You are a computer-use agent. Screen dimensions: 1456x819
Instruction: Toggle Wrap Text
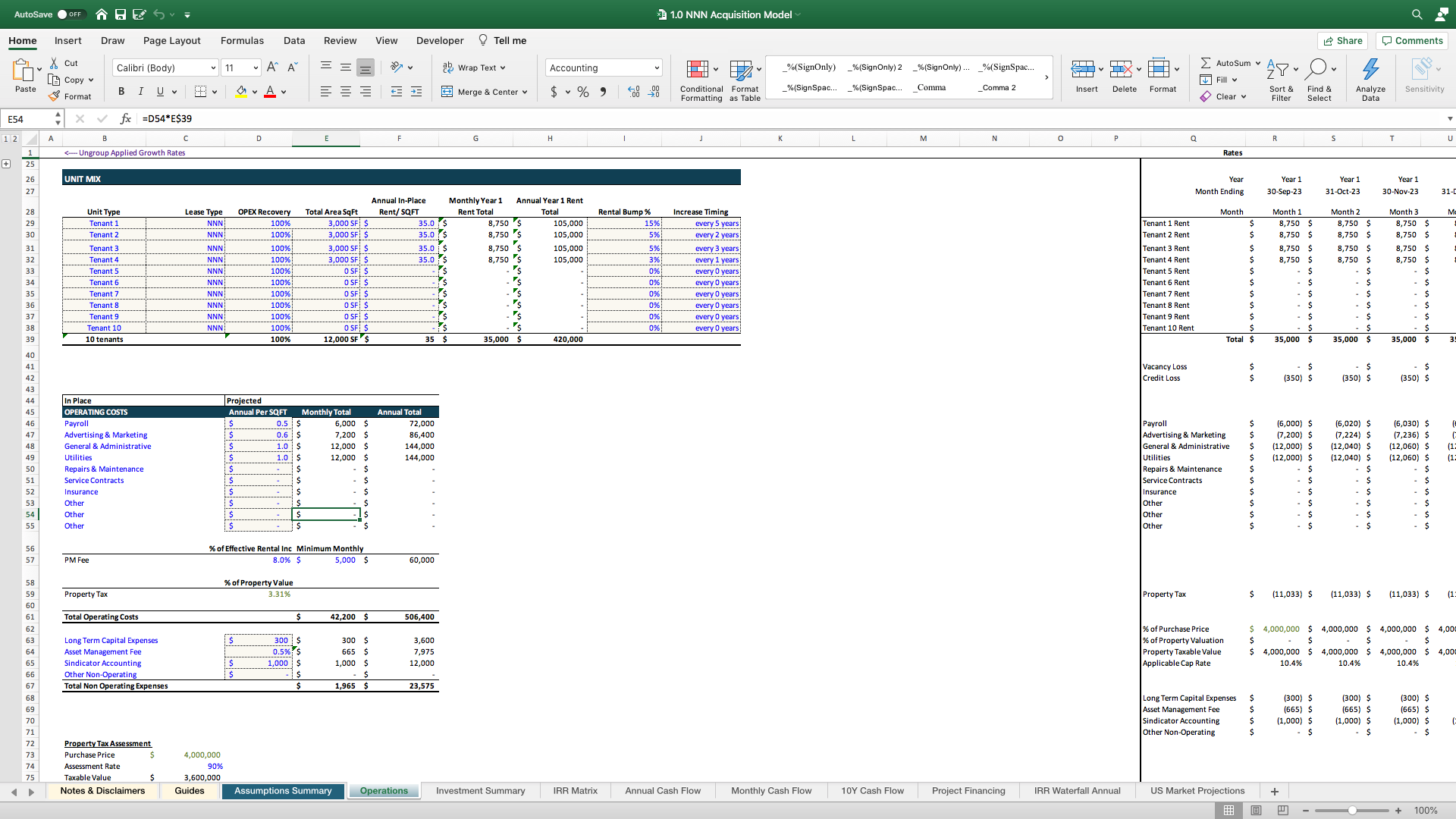coord(473,67)
